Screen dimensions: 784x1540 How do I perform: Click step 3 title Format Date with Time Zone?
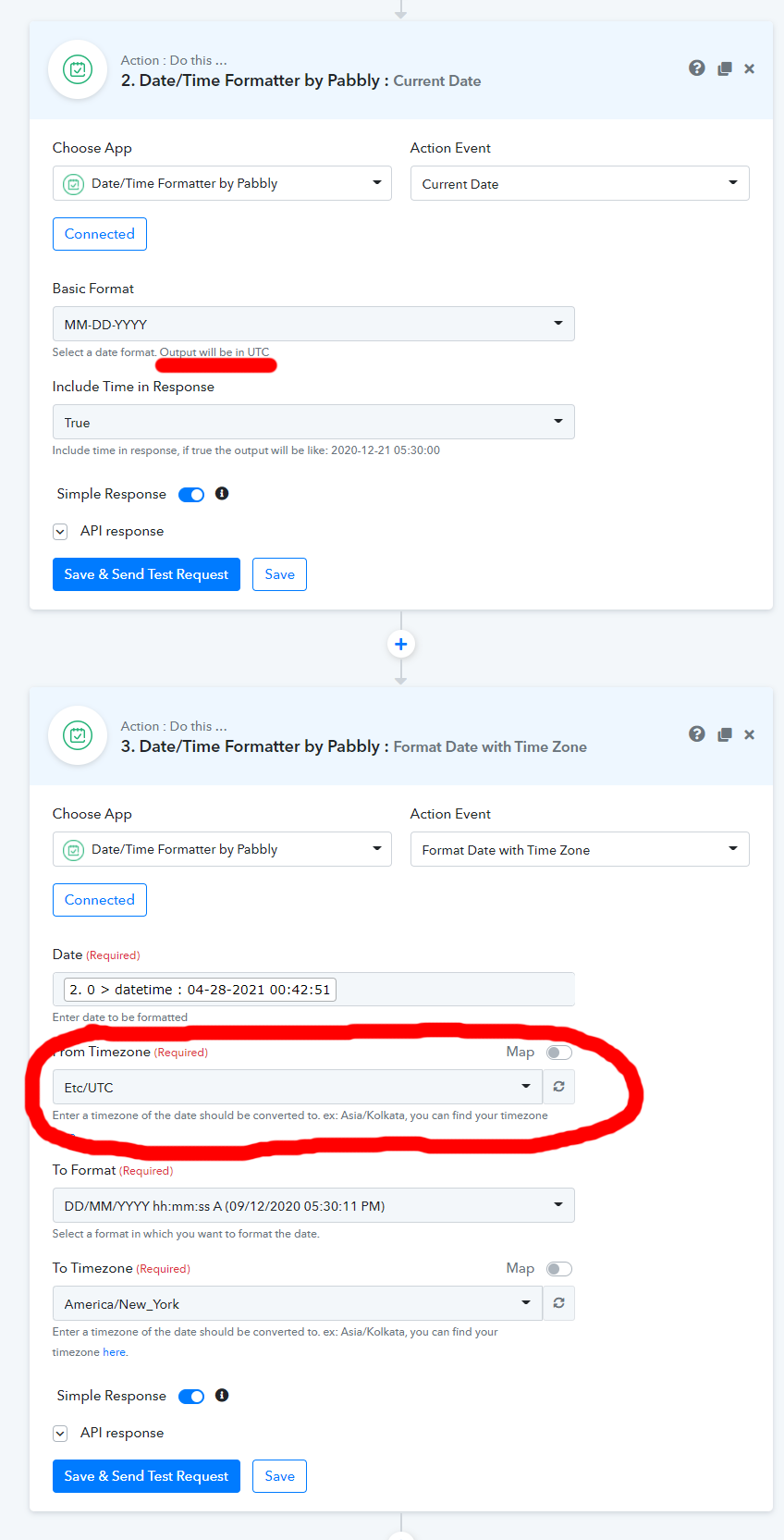tap(490, 746)
